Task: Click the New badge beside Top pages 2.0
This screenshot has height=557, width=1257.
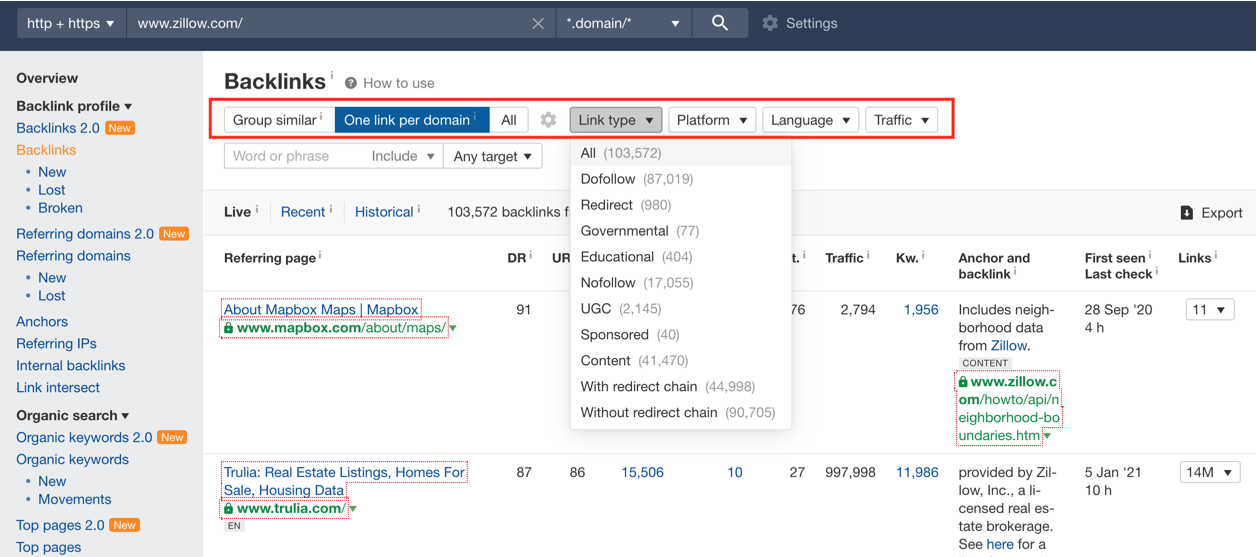Action: pos(124,526)
